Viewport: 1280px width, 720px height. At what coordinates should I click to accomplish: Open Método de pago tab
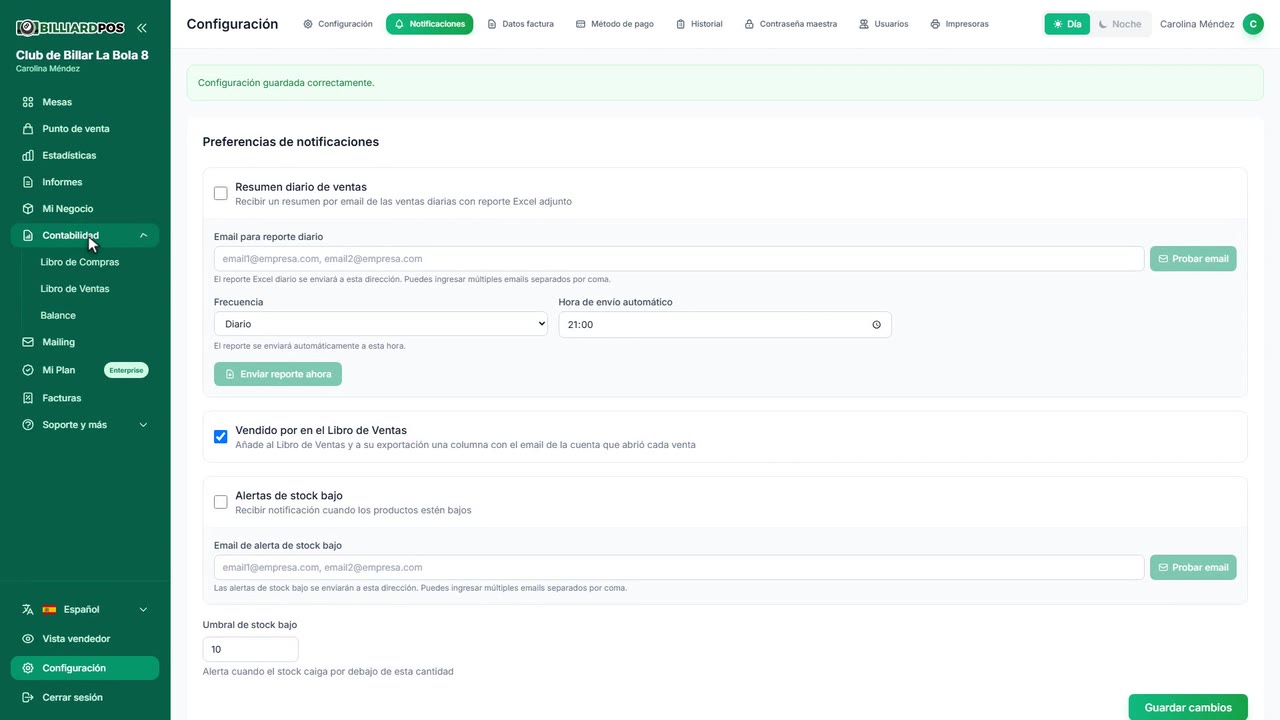[615, 24]
